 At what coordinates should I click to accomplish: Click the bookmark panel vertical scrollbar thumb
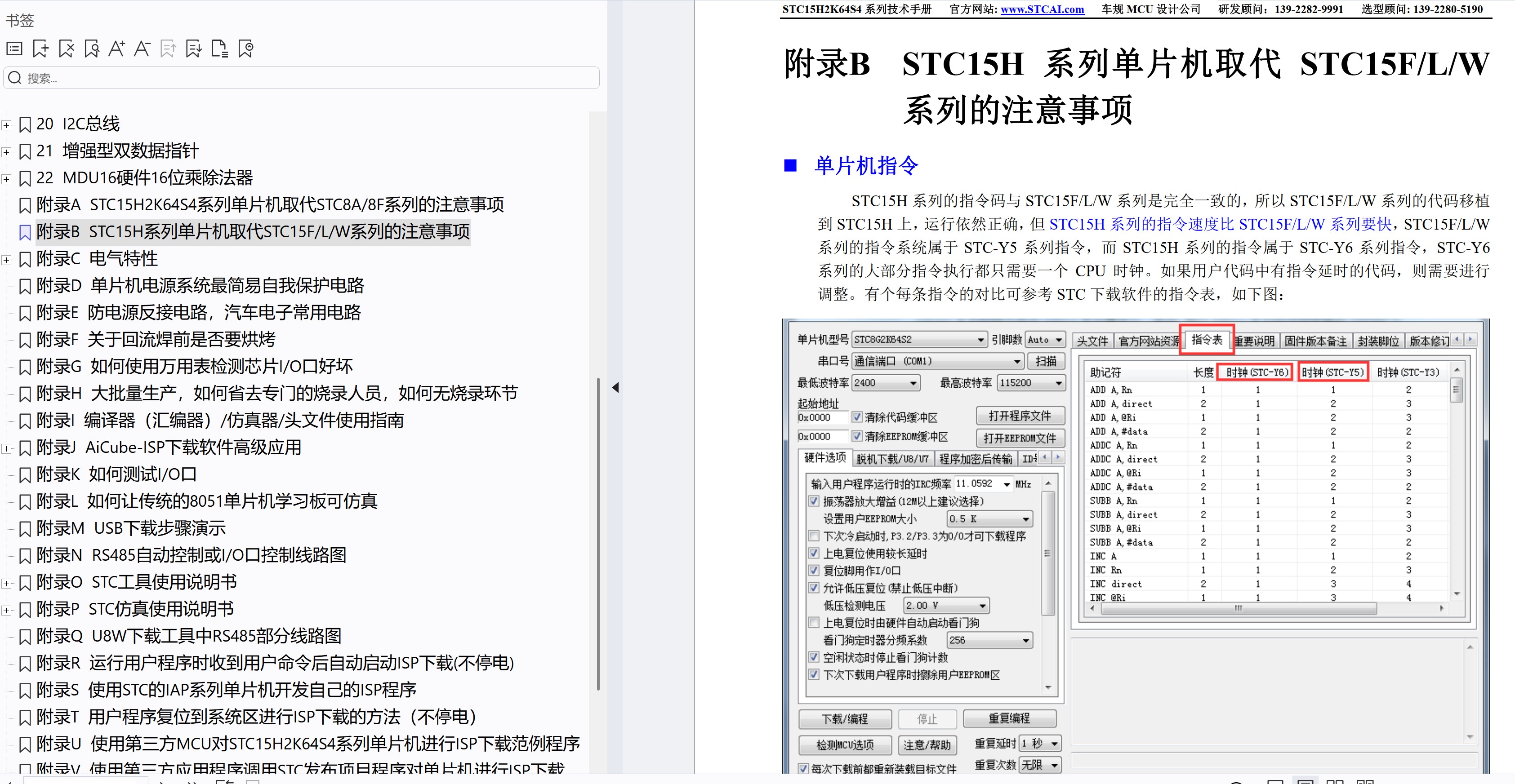(x=598, y=534)
